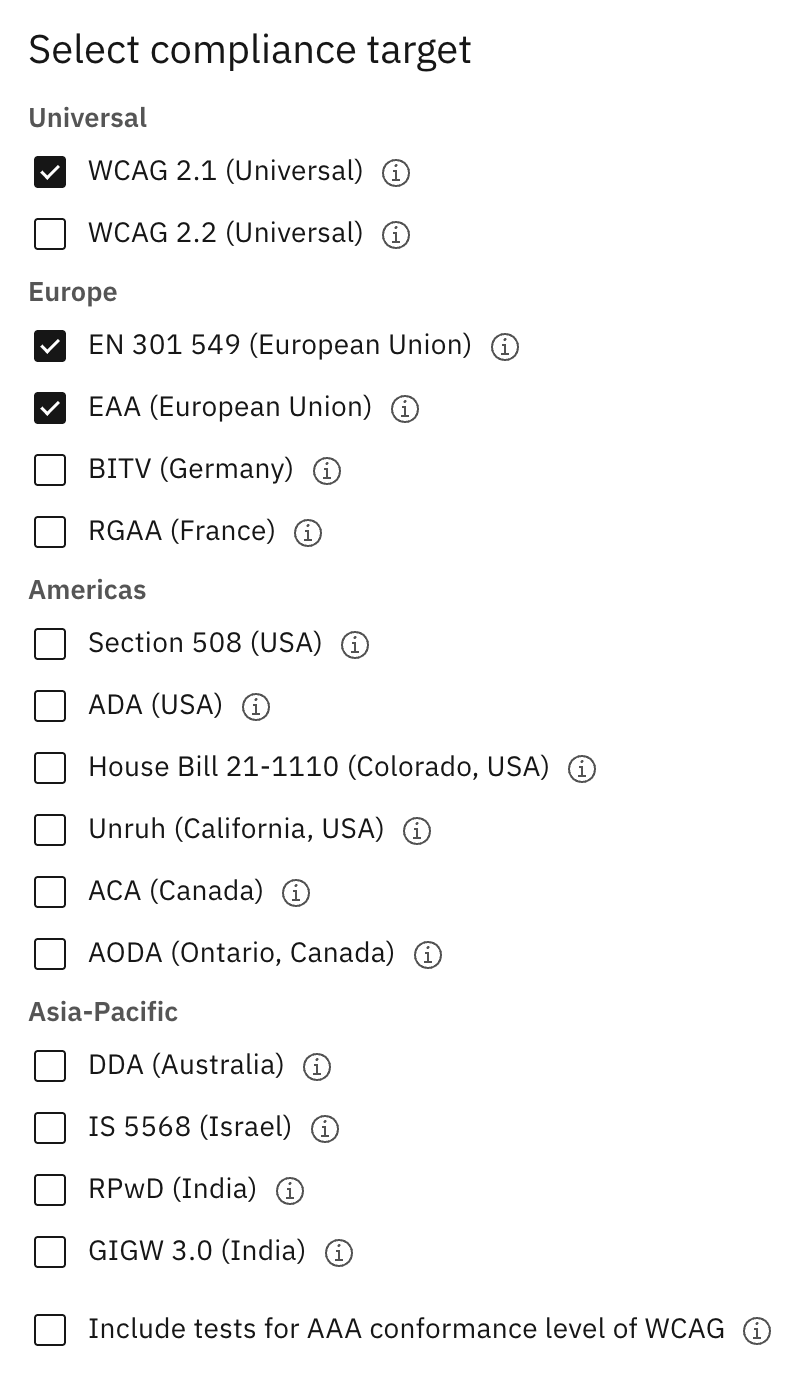Screen dimensions: 812x1398
Task: Open info icon for ACA (Canada)
Action: (295, 892)
